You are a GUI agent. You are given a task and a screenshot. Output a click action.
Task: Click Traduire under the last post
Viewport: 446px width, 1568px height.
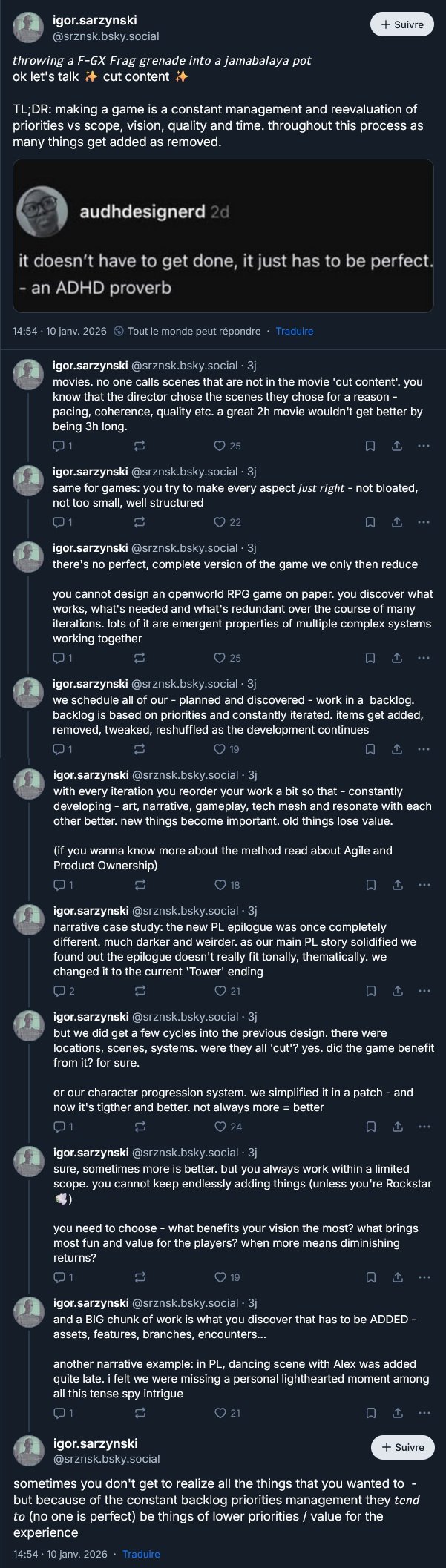[x=141, y=1554]
